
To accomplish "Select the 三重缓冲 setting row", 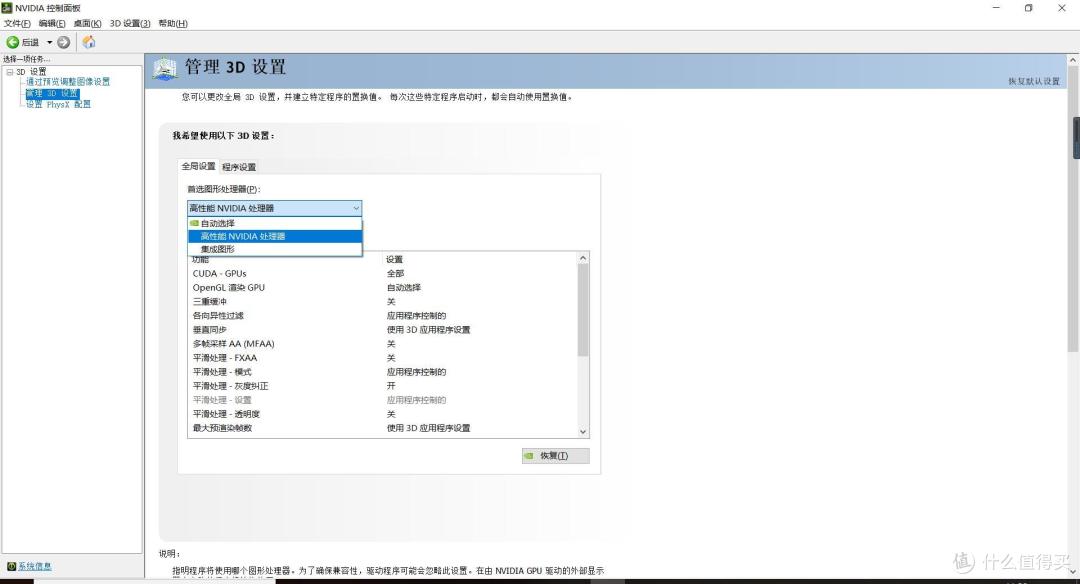I will (x=383, y=302).
